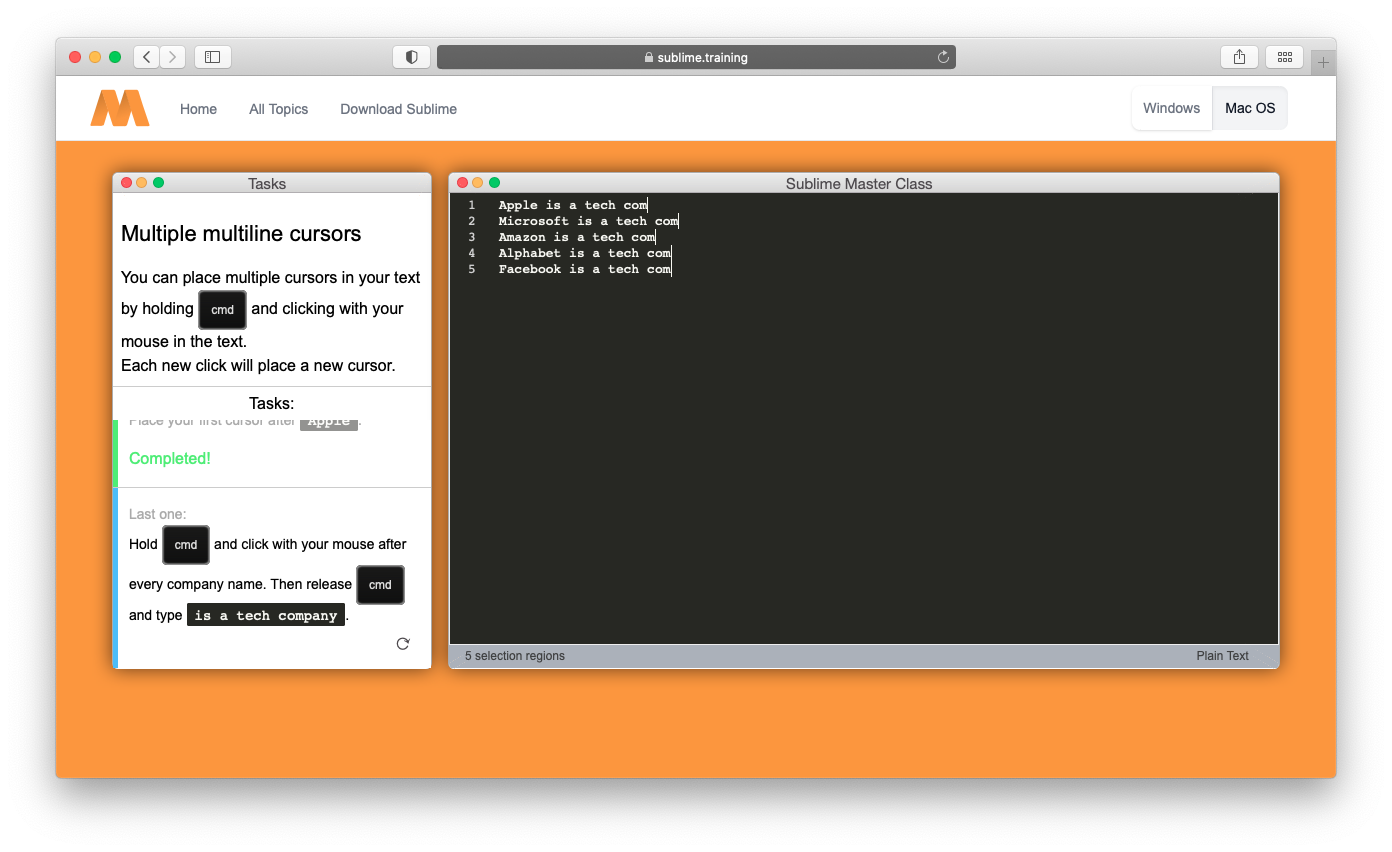This screenshot has width=1392, height=852.
Task: Click the Apple label in the task panel
Action: click(x=329, y=420)
